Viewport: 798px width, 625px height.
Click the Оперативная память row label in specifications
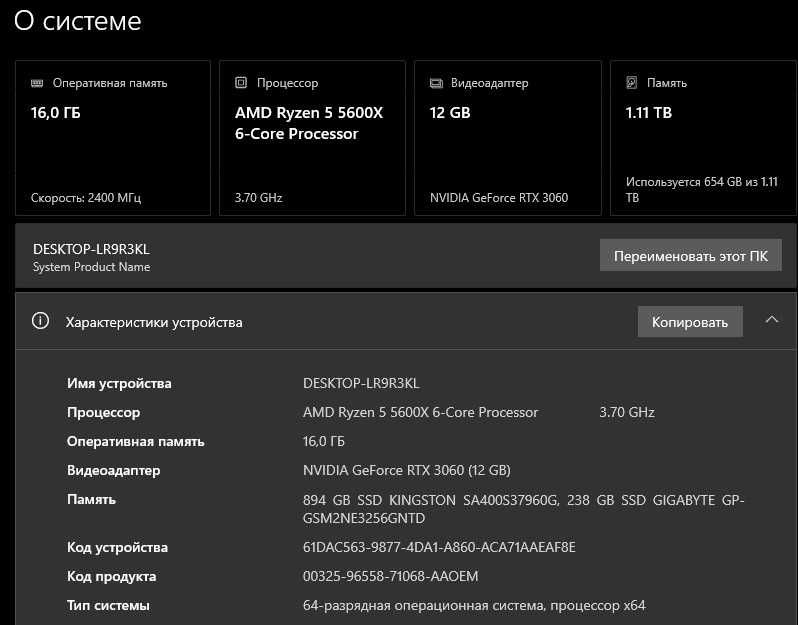tap(136, 441)
